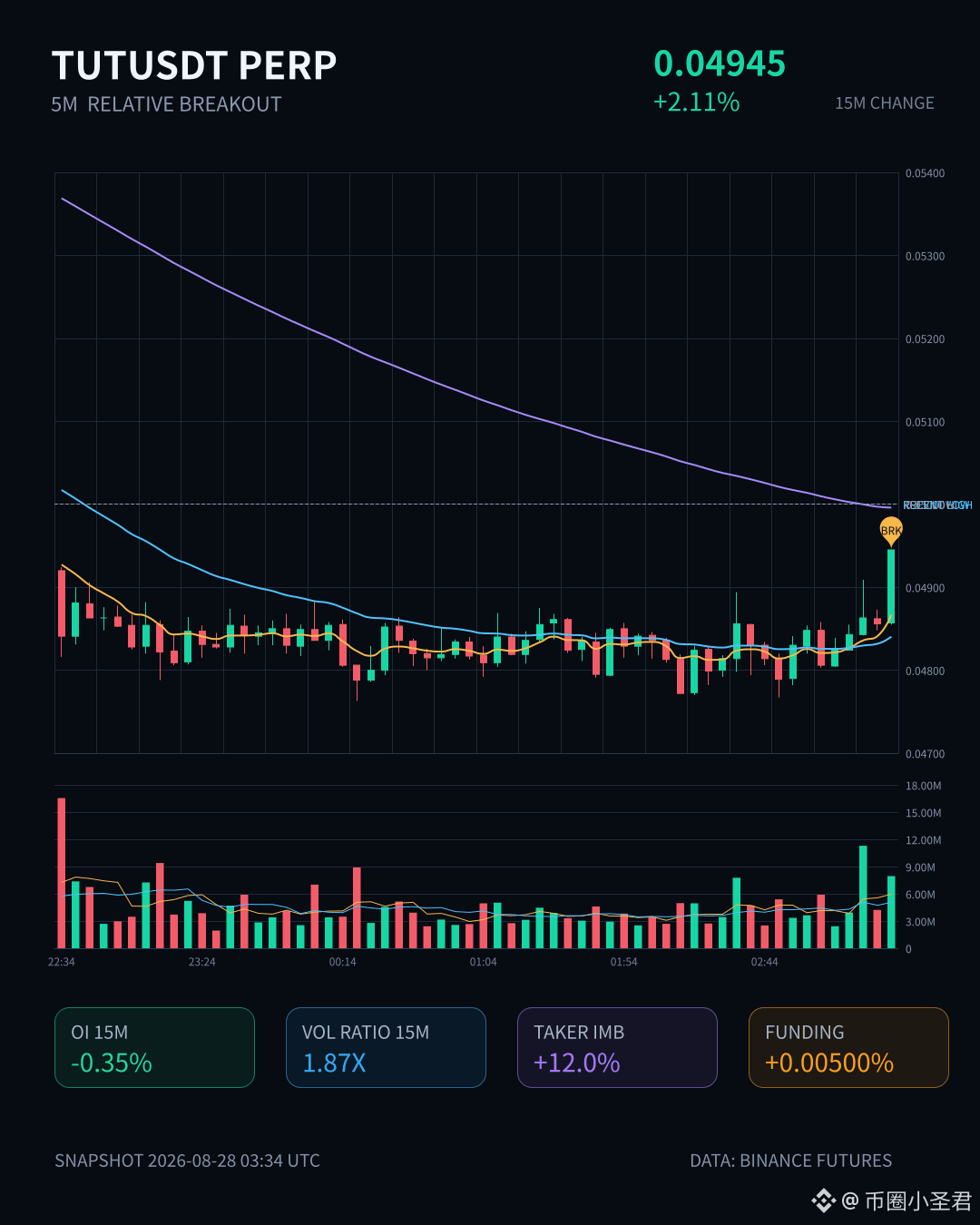980x1225 pixels.
Task: Open the VOL RATIO 15M card
Action: (386, 1047)
